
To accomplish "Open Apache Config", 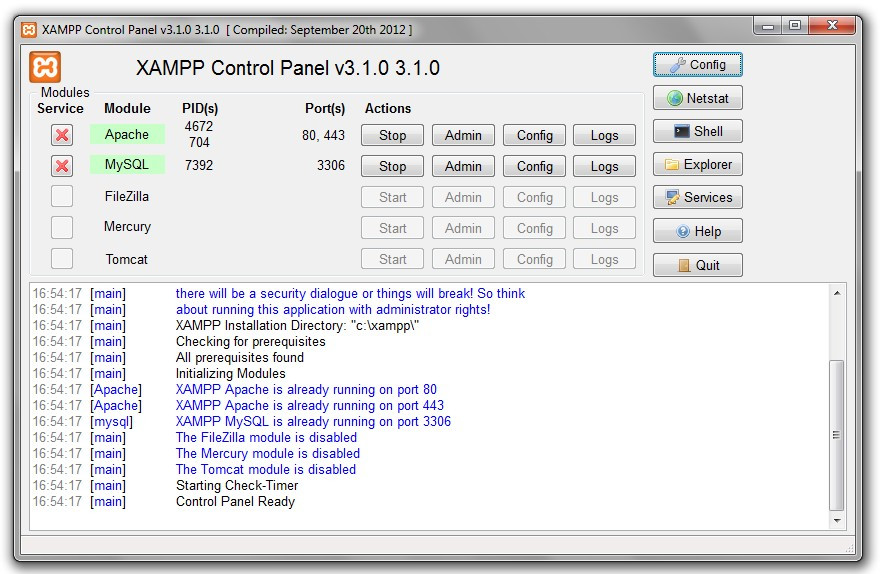I will (534, 135).
